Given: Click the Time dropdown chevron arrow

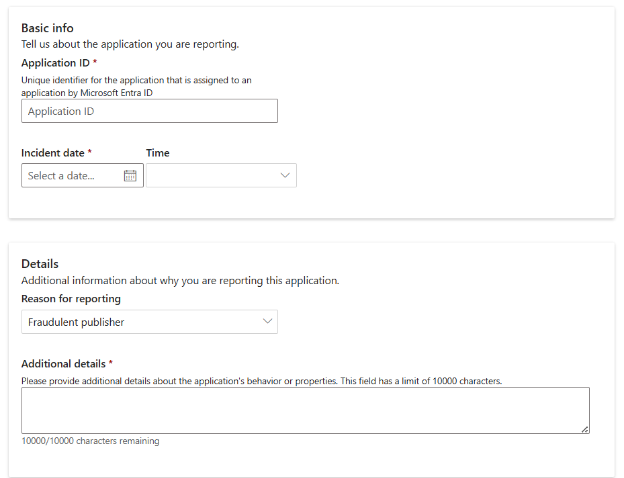Looking at the screenshot, I should point(285,176).
